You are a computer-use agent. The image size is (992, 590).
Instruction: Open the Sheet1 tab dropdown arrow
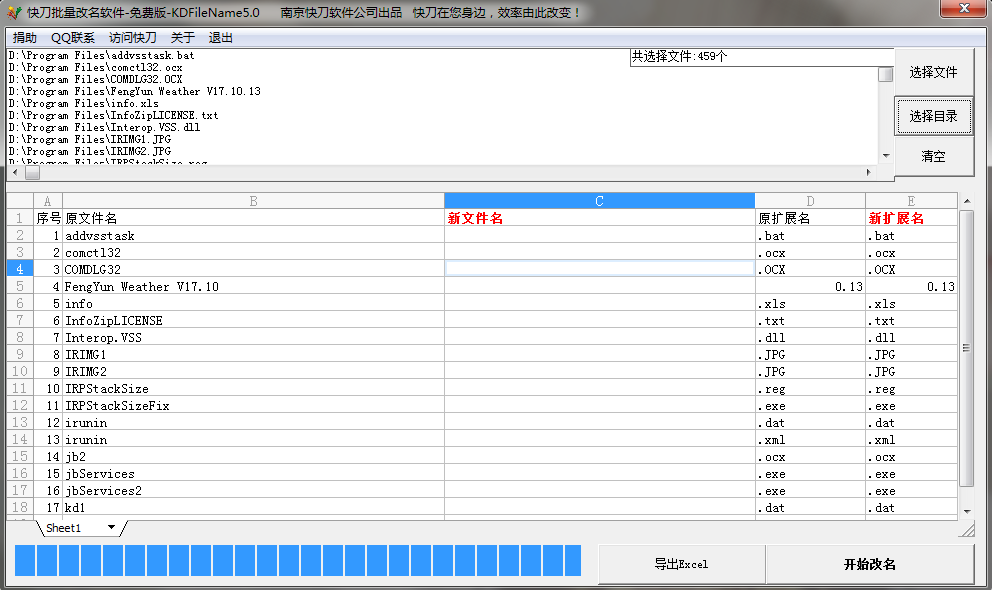(111, 527)
